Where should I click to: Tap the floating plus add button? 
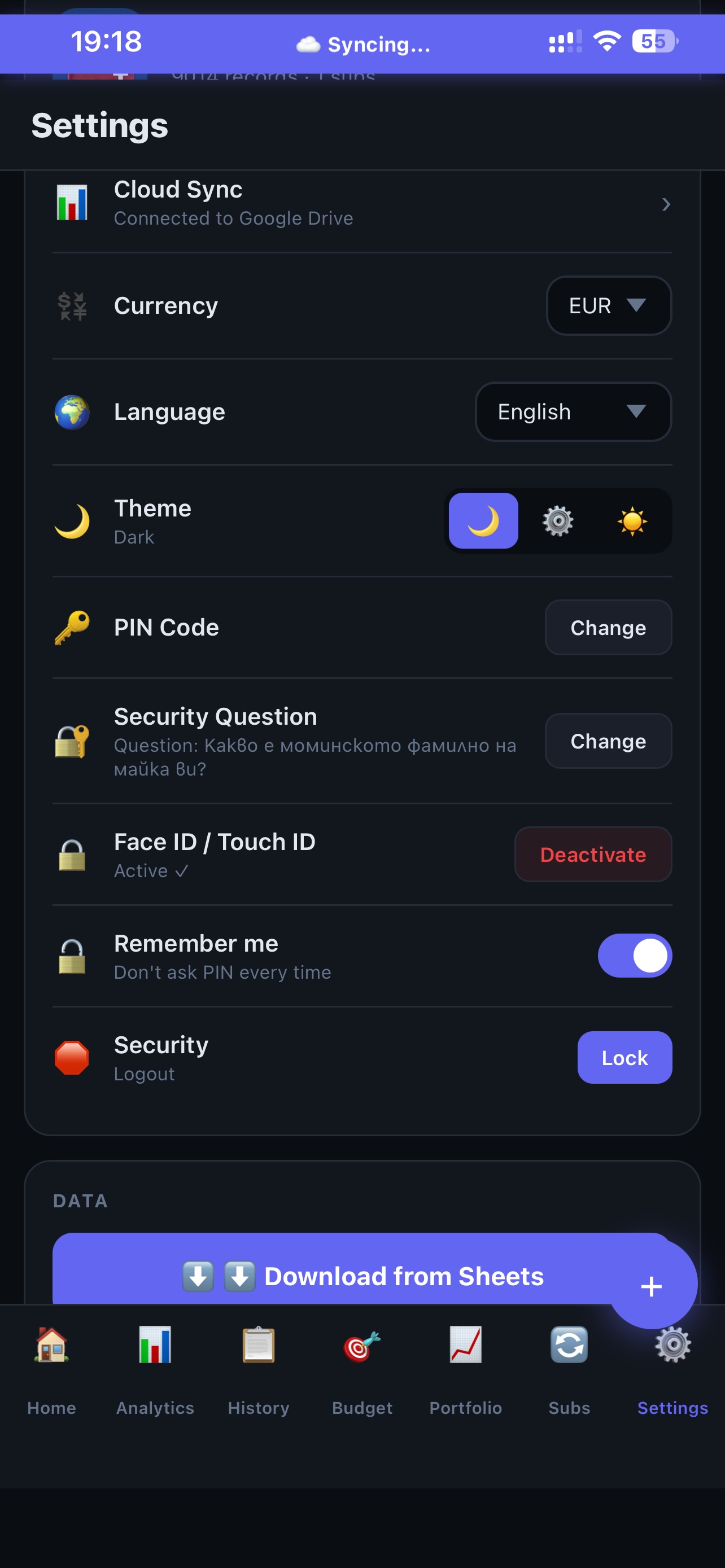(652, 1286)
